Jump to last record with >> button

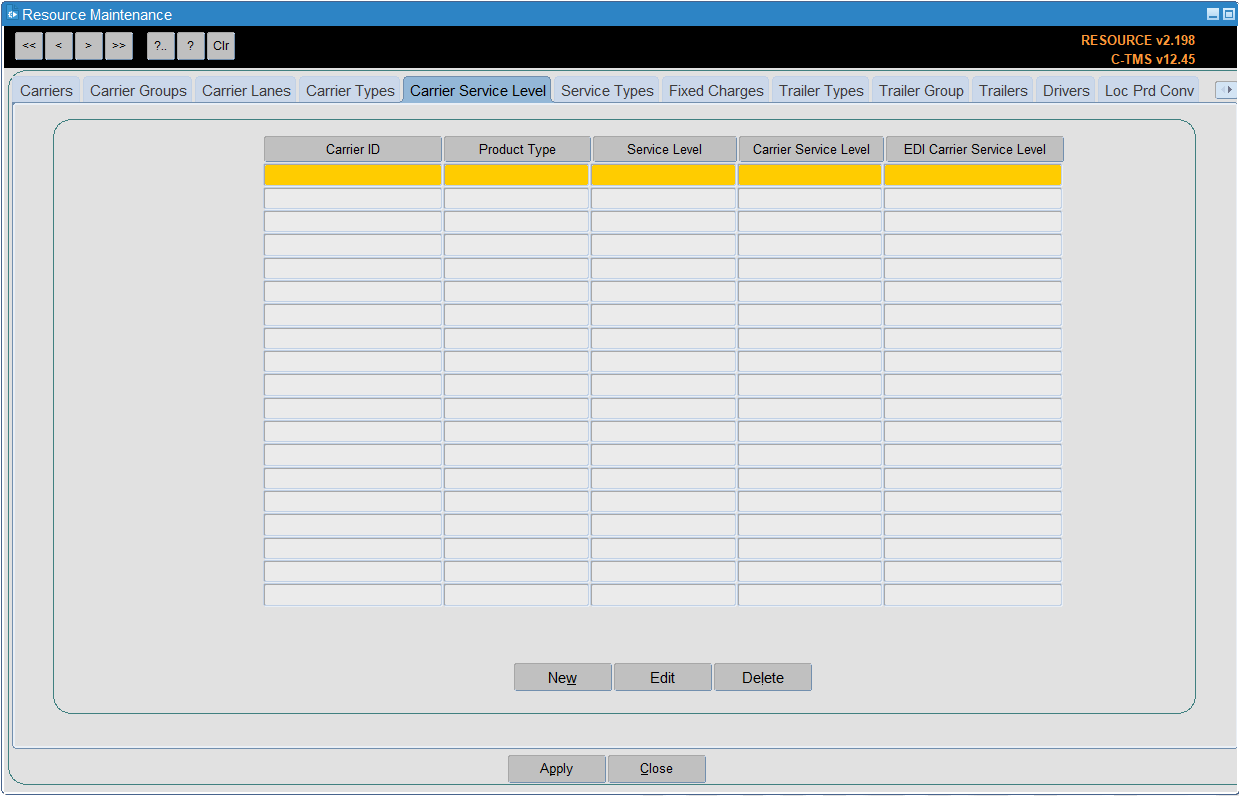click(x=119, y=46)
